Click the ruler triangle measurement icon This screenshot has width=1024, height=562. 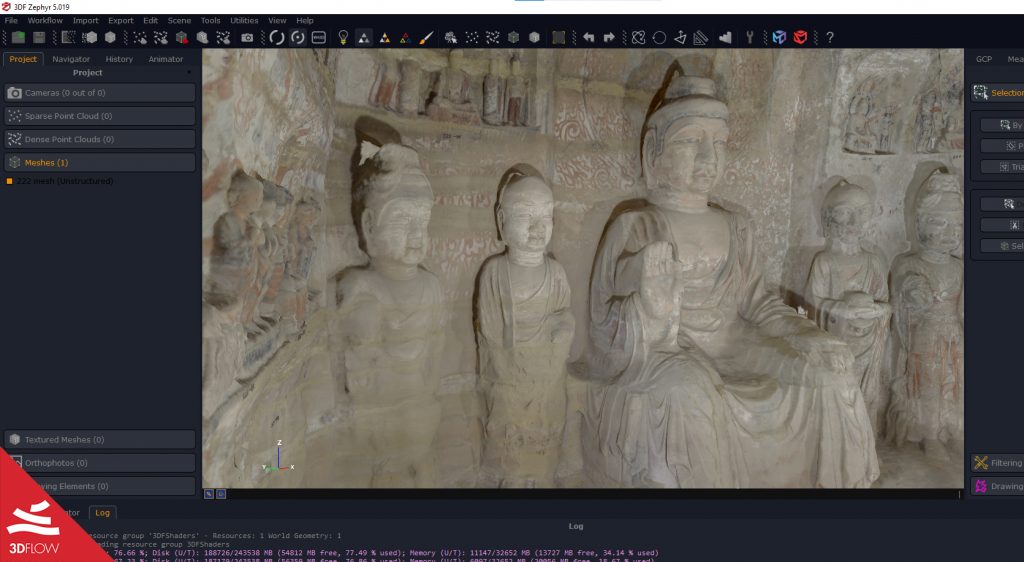pos(701,38)
